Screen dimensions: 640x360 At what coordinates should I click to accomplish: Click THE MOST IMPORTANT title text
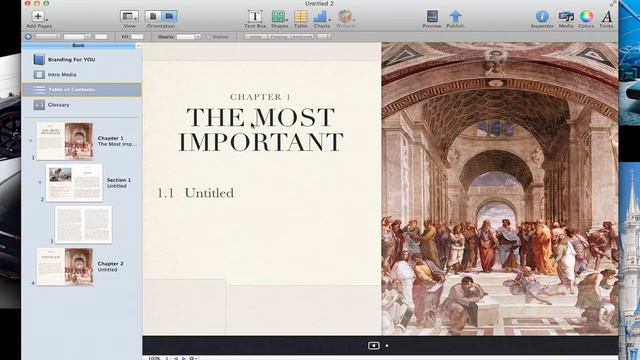coord(260,129)
